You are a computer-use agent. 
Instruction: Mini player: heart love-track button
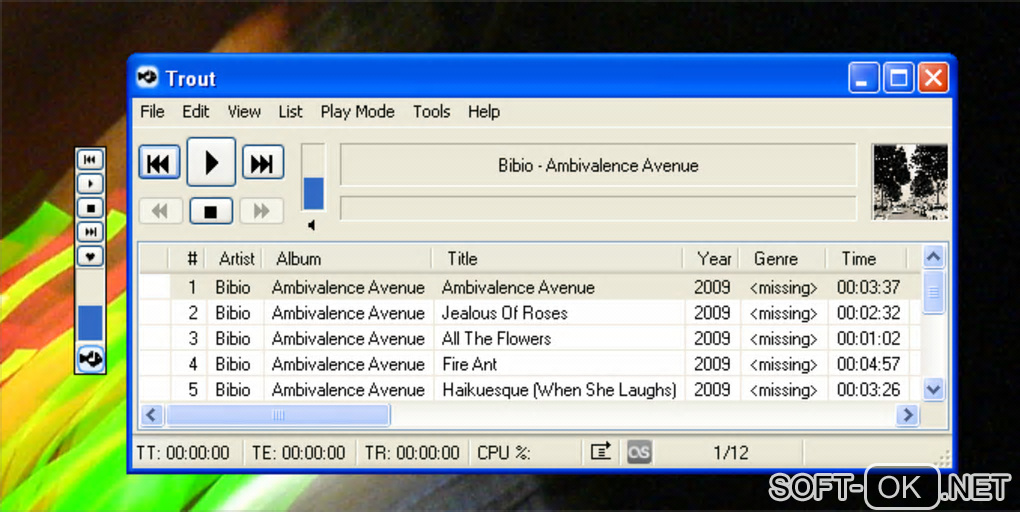(90, 256)
